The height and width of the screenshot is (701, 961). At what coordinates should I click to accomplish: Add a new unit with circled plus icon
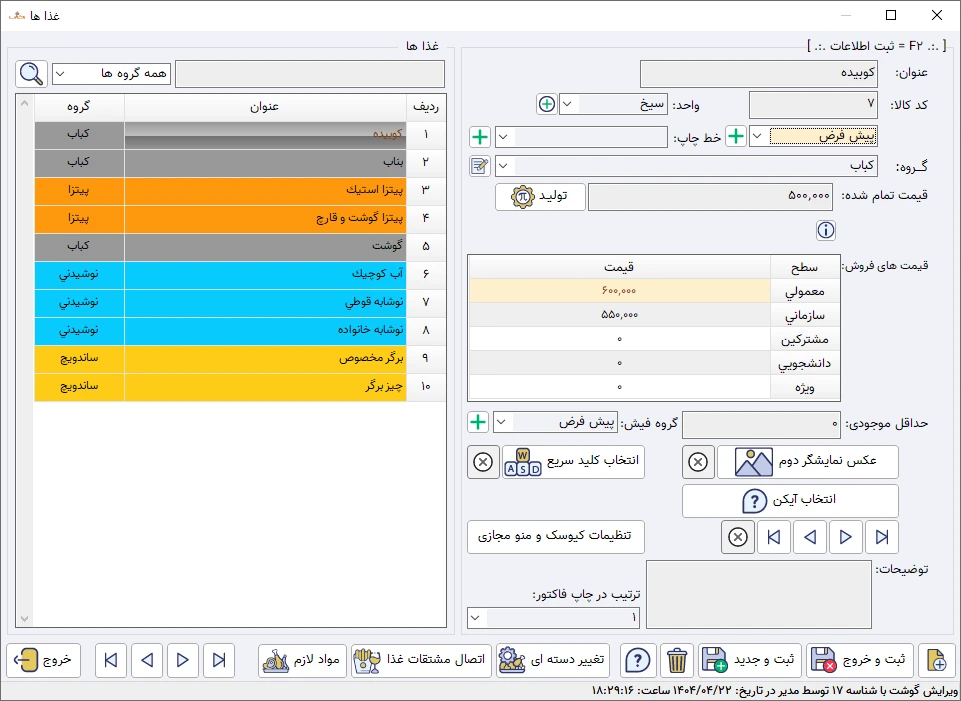click(547, 104)
